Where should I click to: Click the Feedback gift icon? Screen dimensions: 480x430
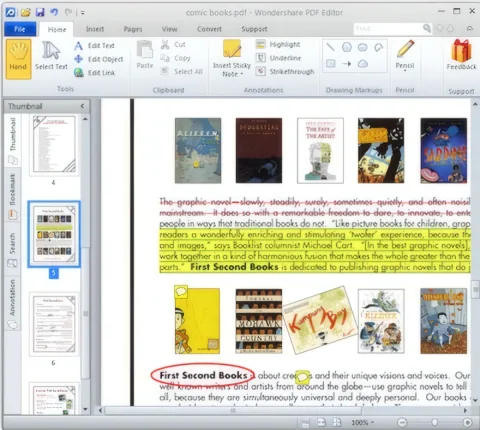(461, 50)
